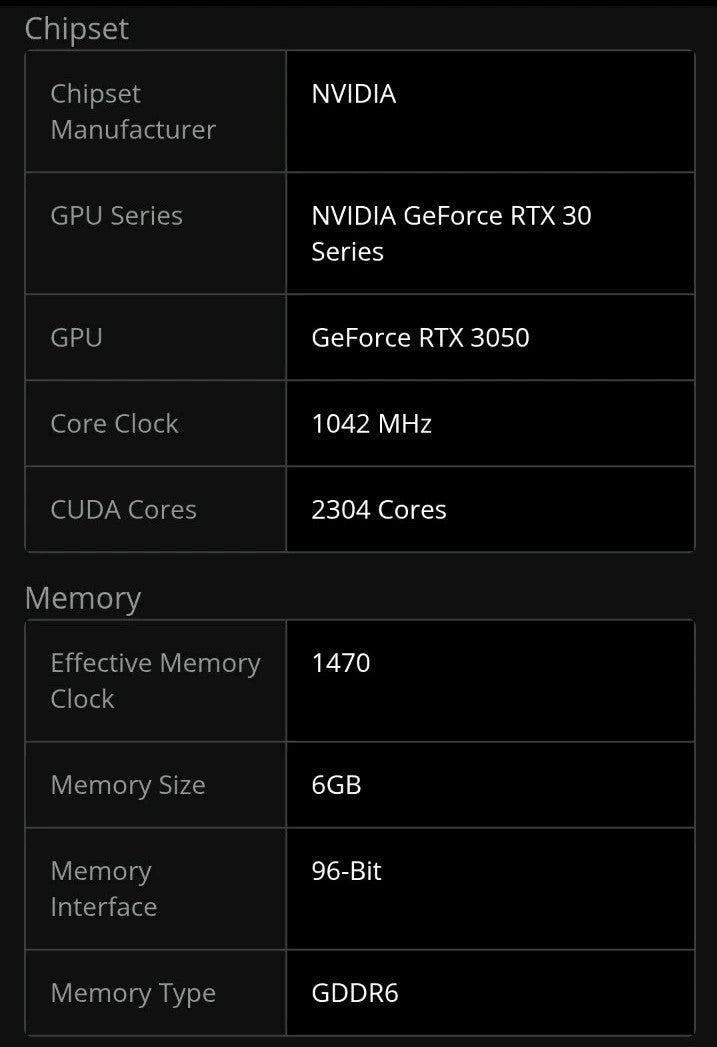Click the 96-Bit interface value
Image resolution: width=717 pixels, height=1047 pixels.
click(346, 871)
